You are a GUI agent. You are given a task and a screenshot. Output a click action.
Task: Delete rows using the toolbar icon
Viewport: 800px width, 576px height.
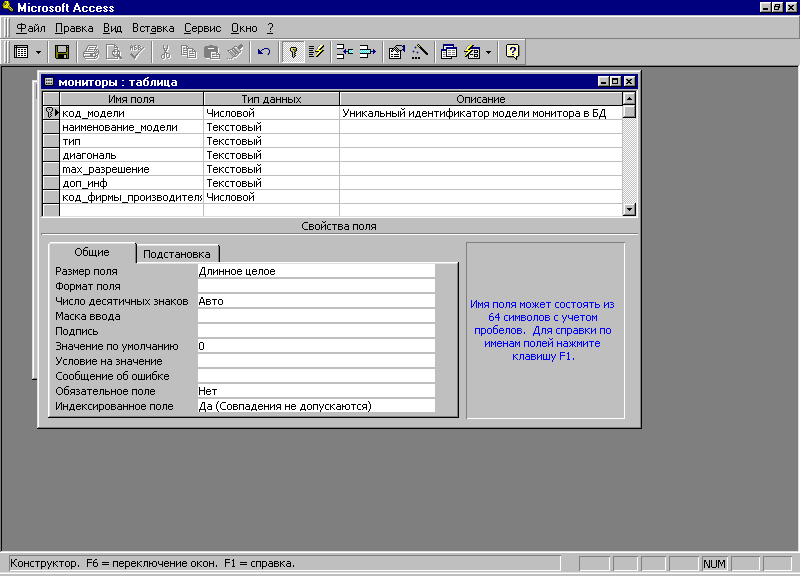pos(367,52)
